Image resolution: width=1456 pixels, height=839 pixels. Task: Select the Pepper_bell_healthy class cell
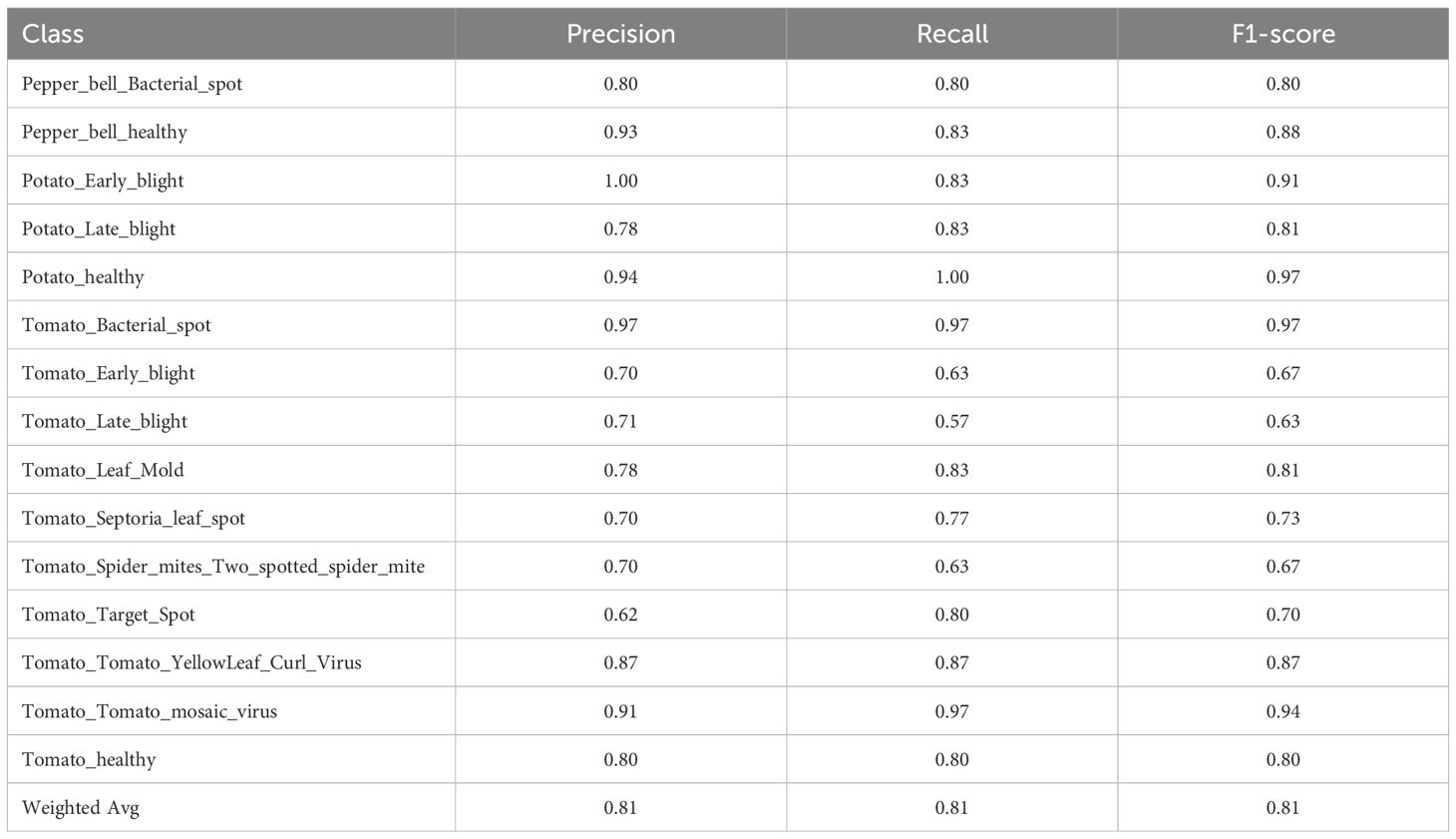click(105, 132)
